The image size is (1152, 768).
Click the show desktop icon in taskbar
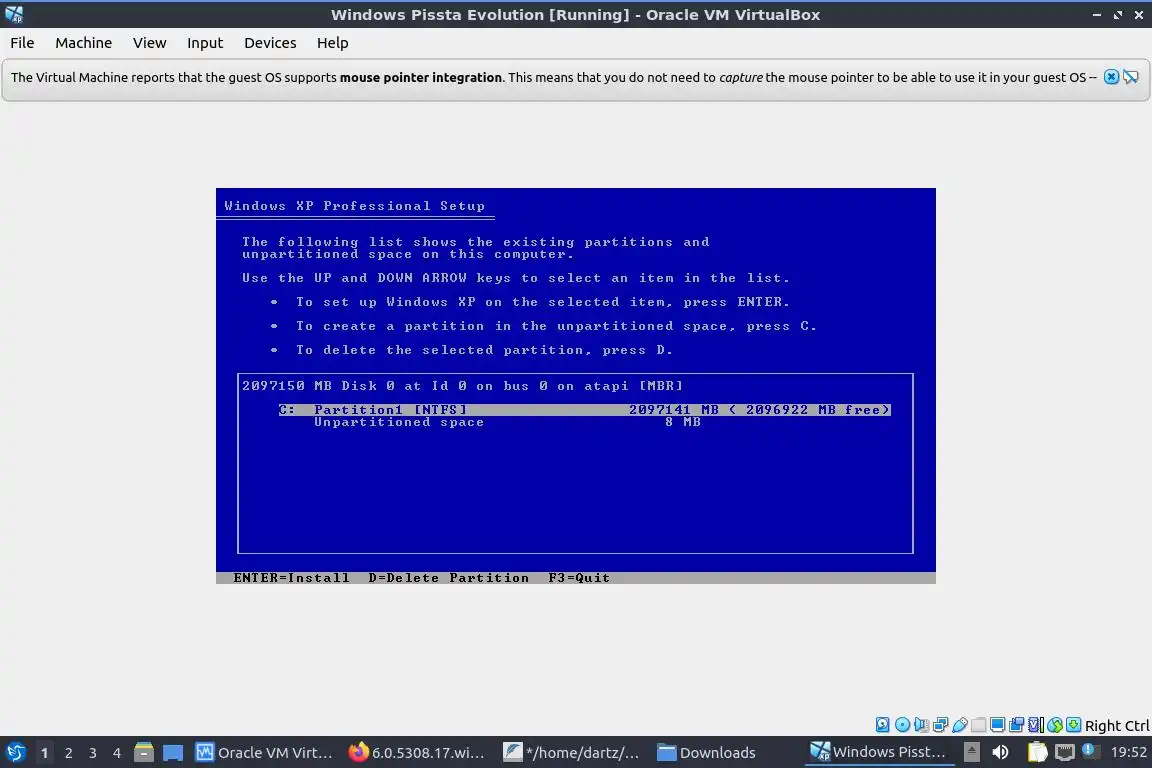click(173, 753)
